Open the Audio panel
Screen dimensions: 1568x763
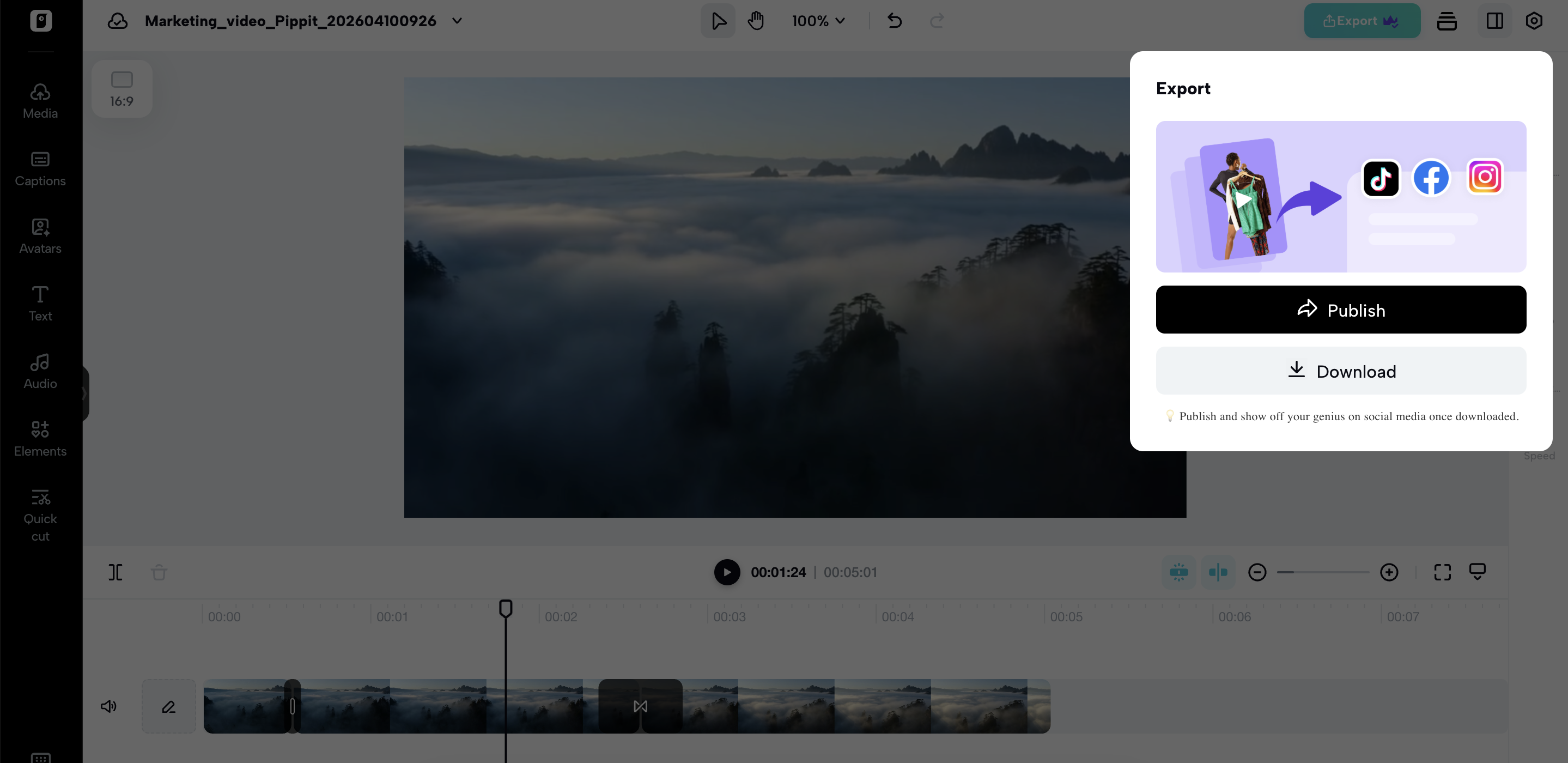pos(40,371)
